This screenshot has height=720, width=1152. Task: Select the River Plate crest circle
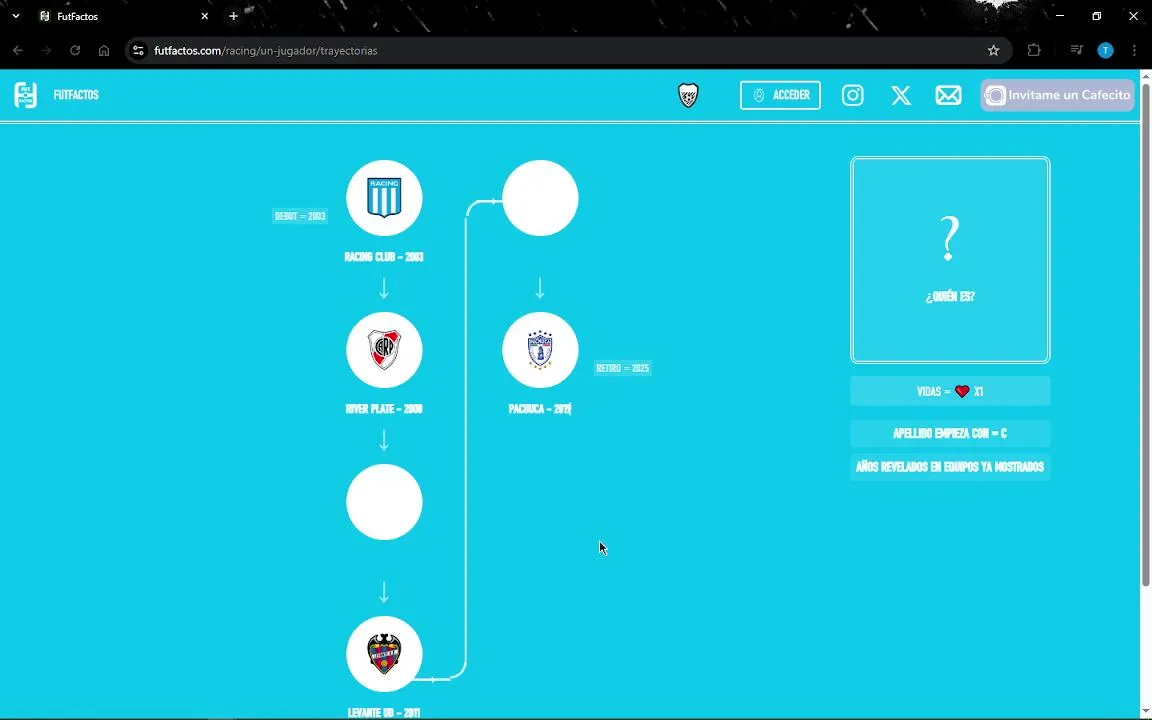384,350
